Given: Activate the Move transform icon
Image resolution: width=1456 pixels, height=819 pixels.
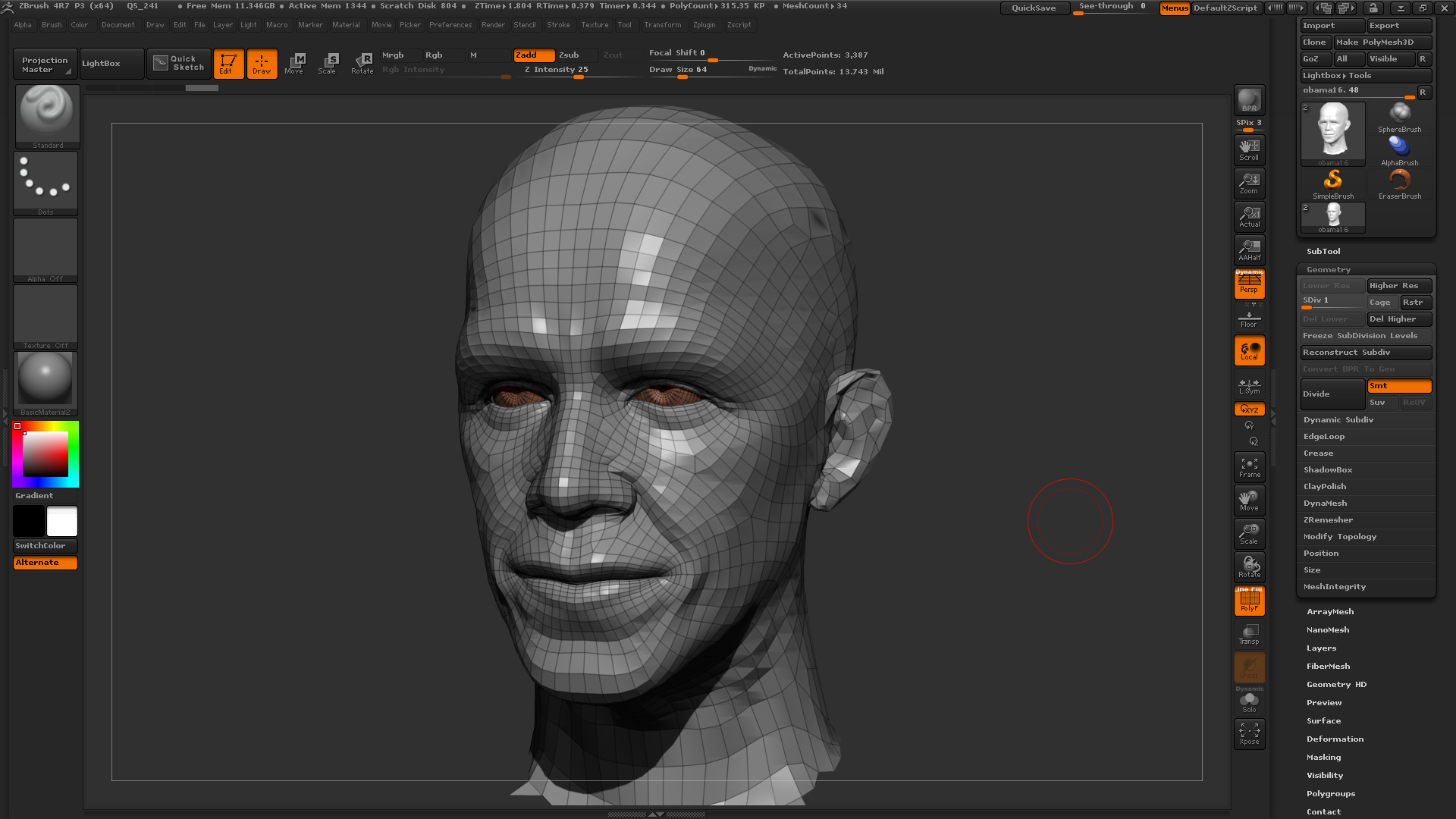Looking at the screenshot, I should [x=294, y=64].
